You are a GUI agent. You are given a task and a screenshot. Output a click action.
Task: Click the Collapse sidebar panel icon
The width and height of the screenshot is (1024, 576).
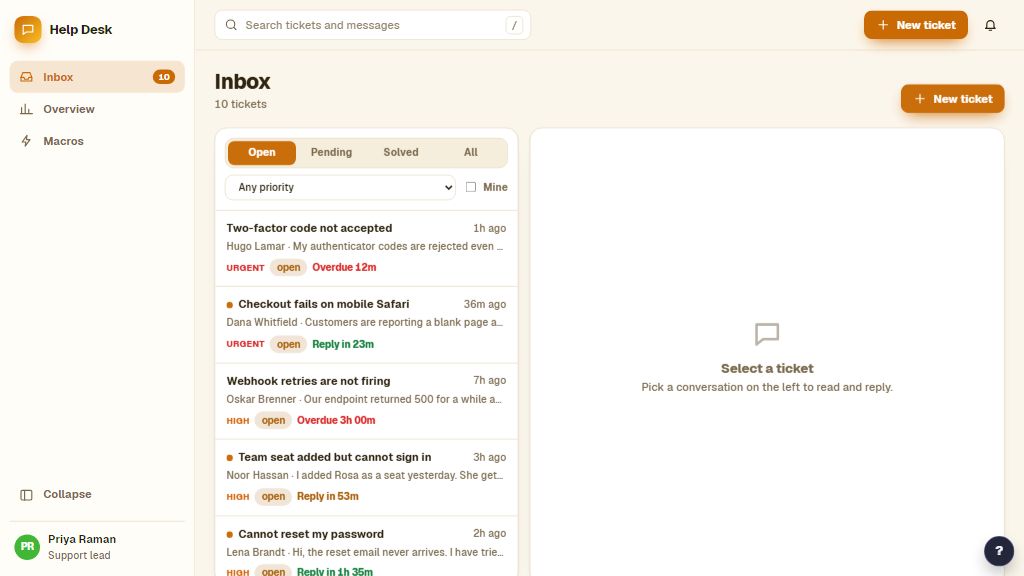tap(26, 495)
